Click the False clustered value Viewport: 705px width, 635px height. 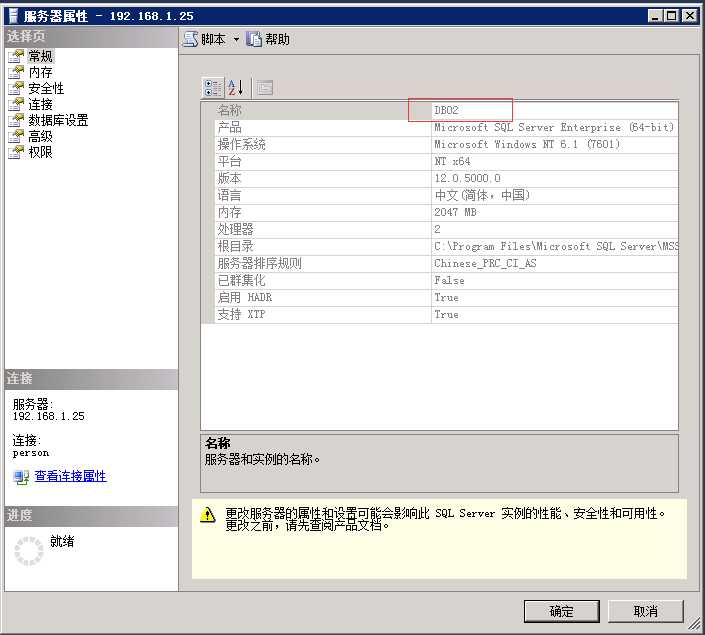[x=449, y=281]
